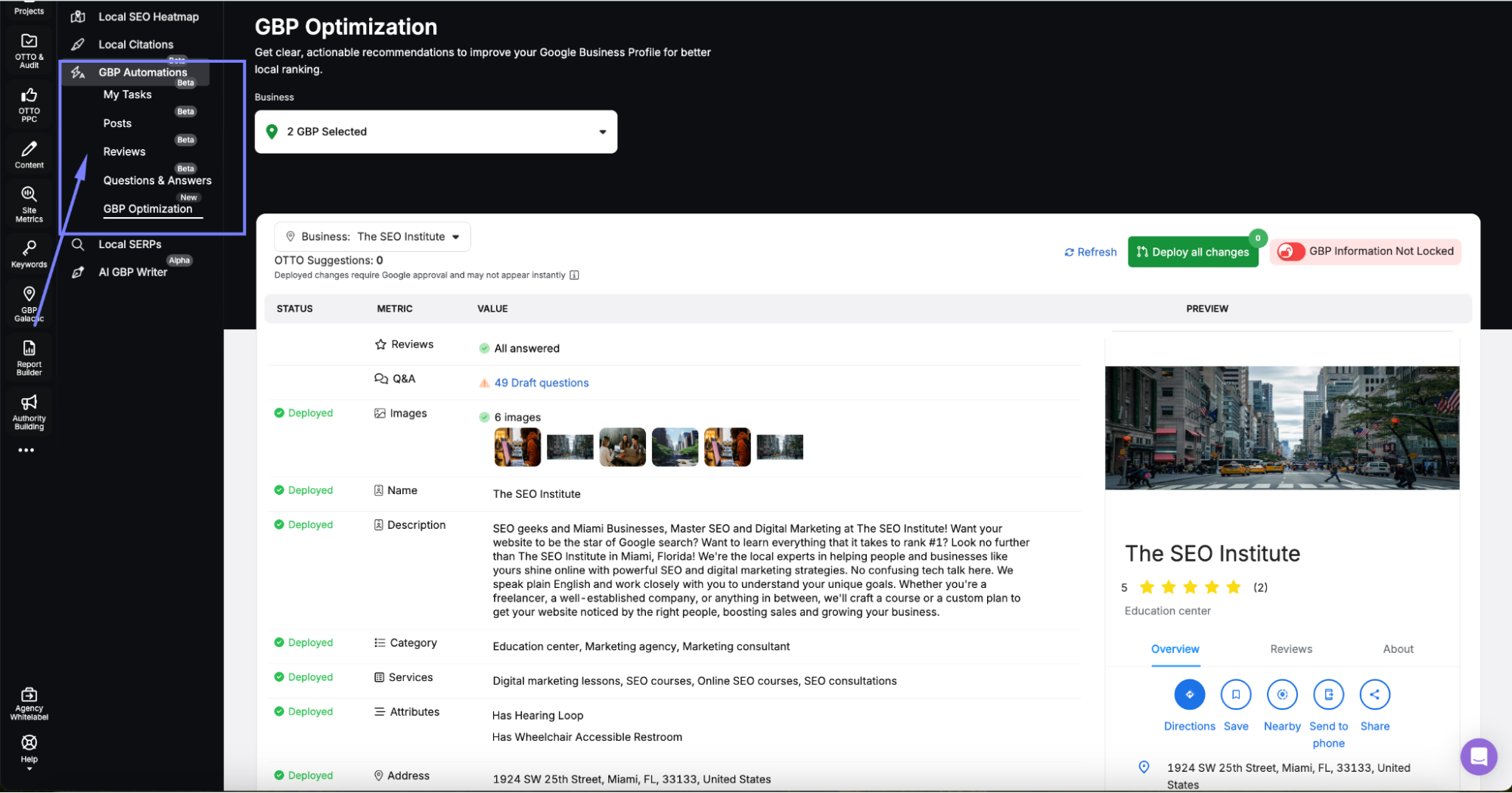
Task: Click the info icon beside deployment note
Action: [574, 275]
